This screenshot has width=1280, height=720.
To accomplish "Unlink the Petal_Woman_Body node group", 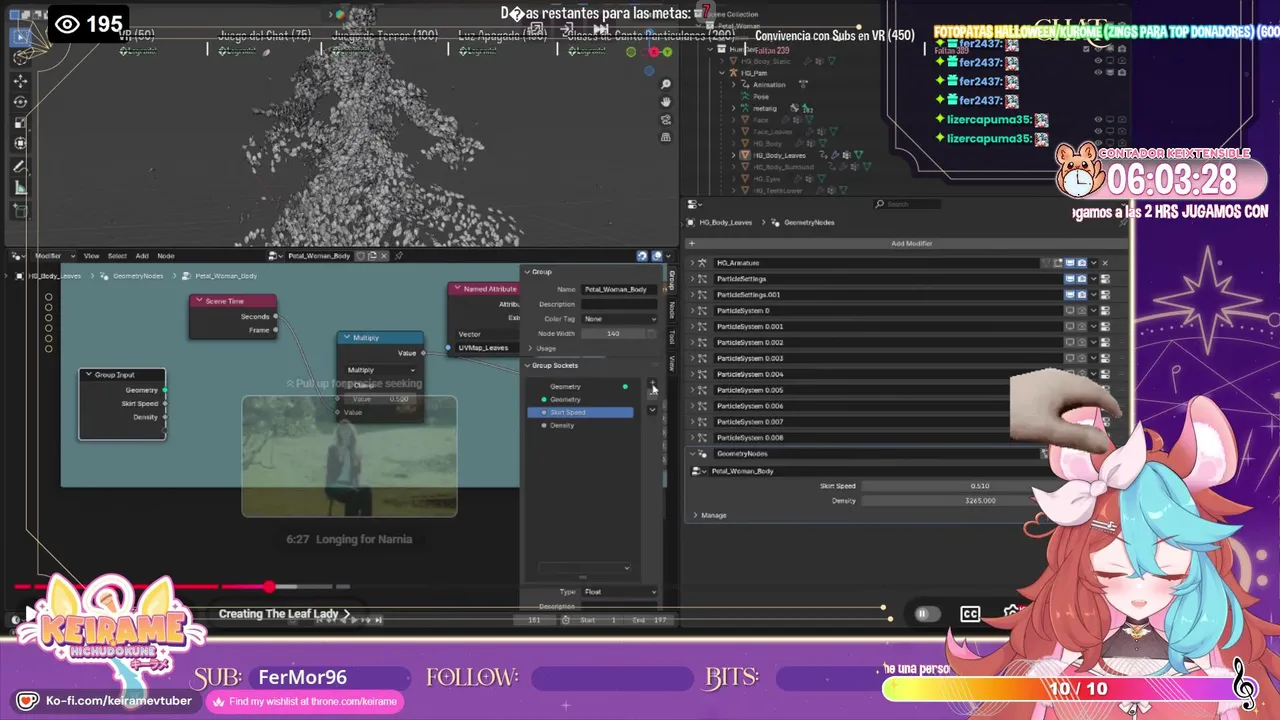I will pyautogui.click(x=383, y=256).
